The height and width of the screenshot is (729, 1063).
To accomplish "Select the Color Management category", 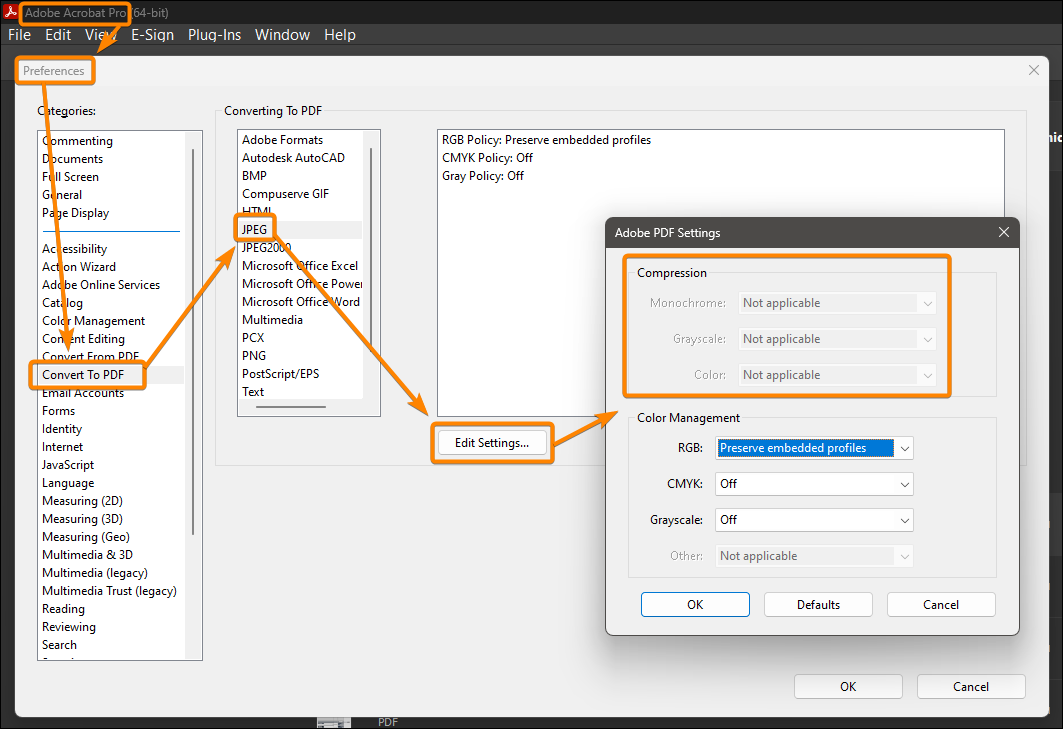I will (93, 320).
